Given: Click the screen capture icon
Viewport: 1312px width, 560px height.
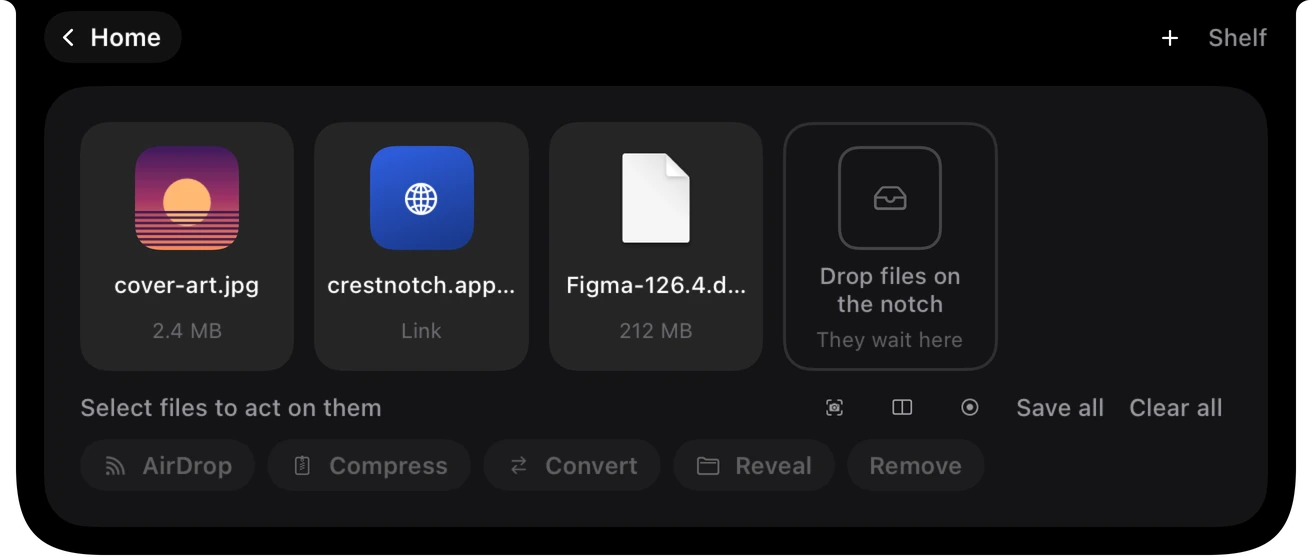Looking at the screenshot, I should coord(835,408).
